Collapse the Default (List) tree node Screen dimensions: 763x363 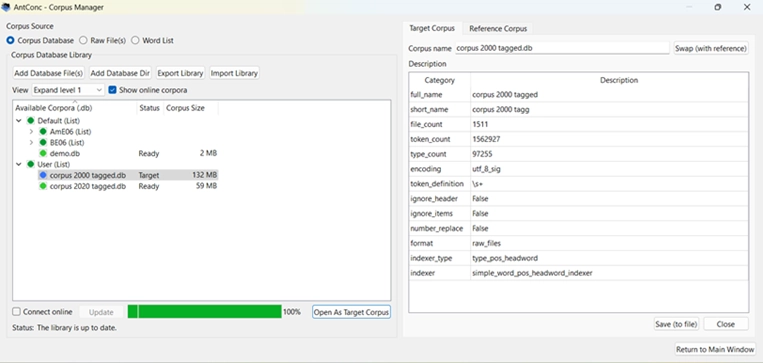(18, 121)
